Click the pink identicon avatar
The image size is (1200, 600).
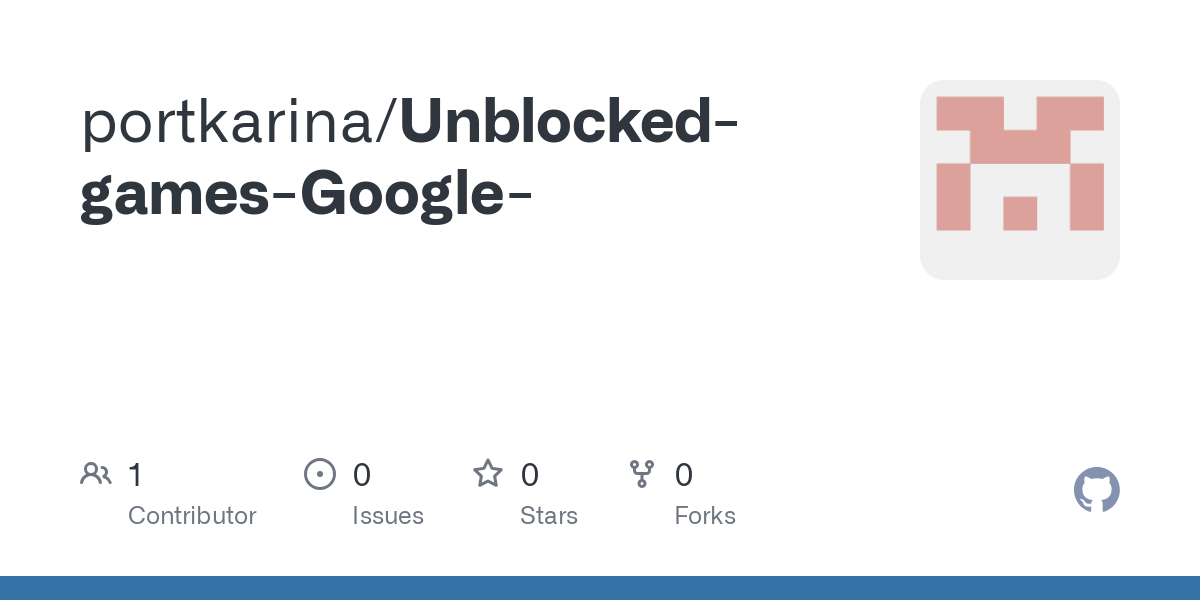tap(1020, 180)
